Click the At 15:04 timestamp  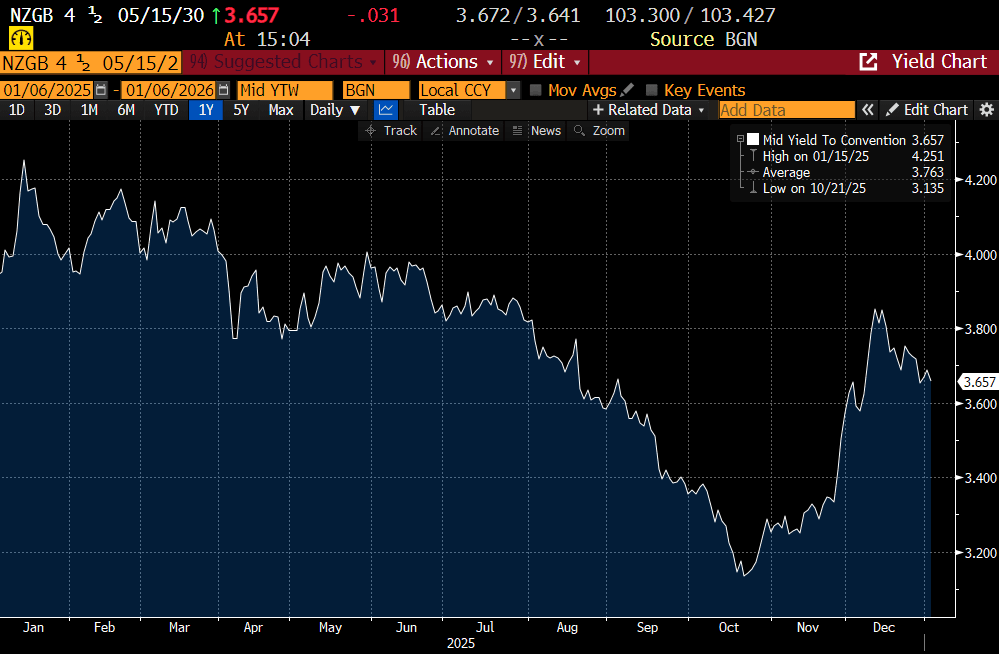pos(267,39)
